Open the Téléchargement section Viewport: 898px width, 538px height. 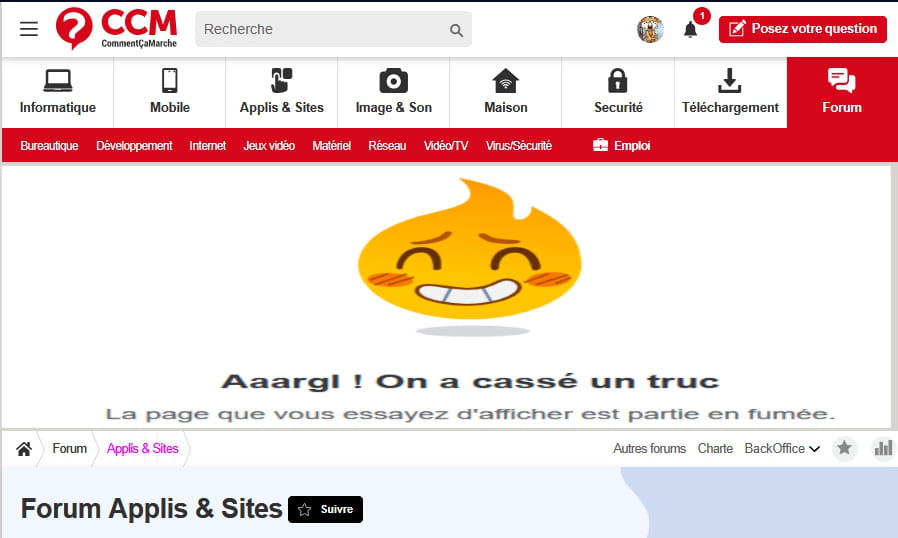coord(730,92)
